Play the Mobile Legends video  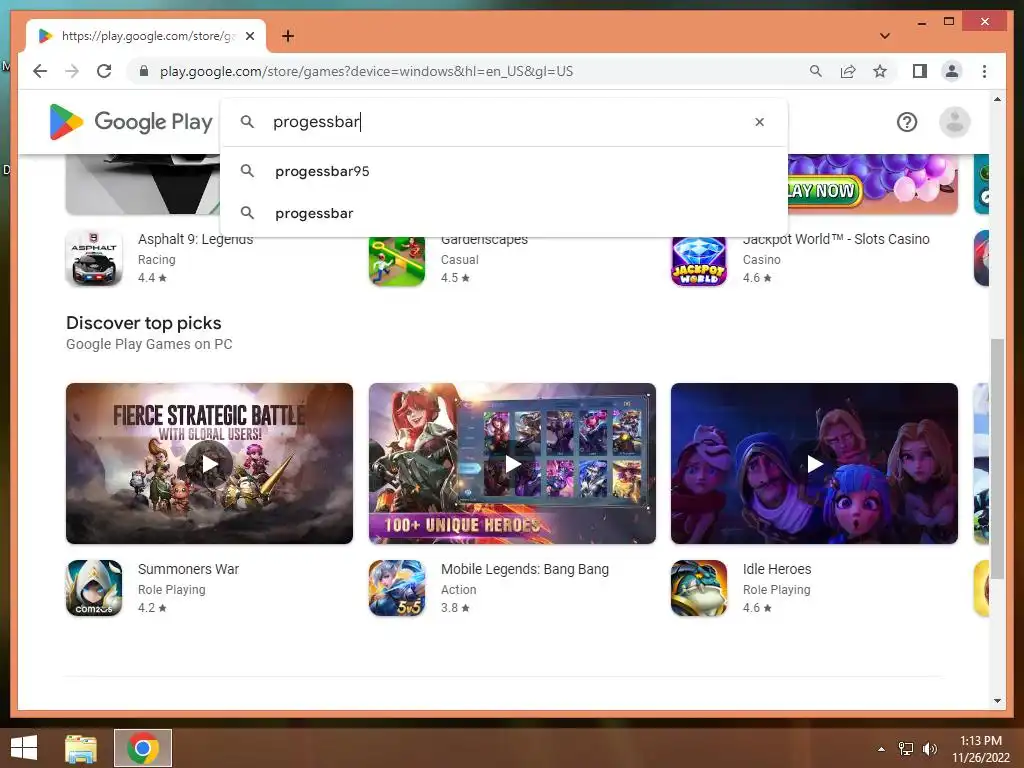[x=512, y=464]
